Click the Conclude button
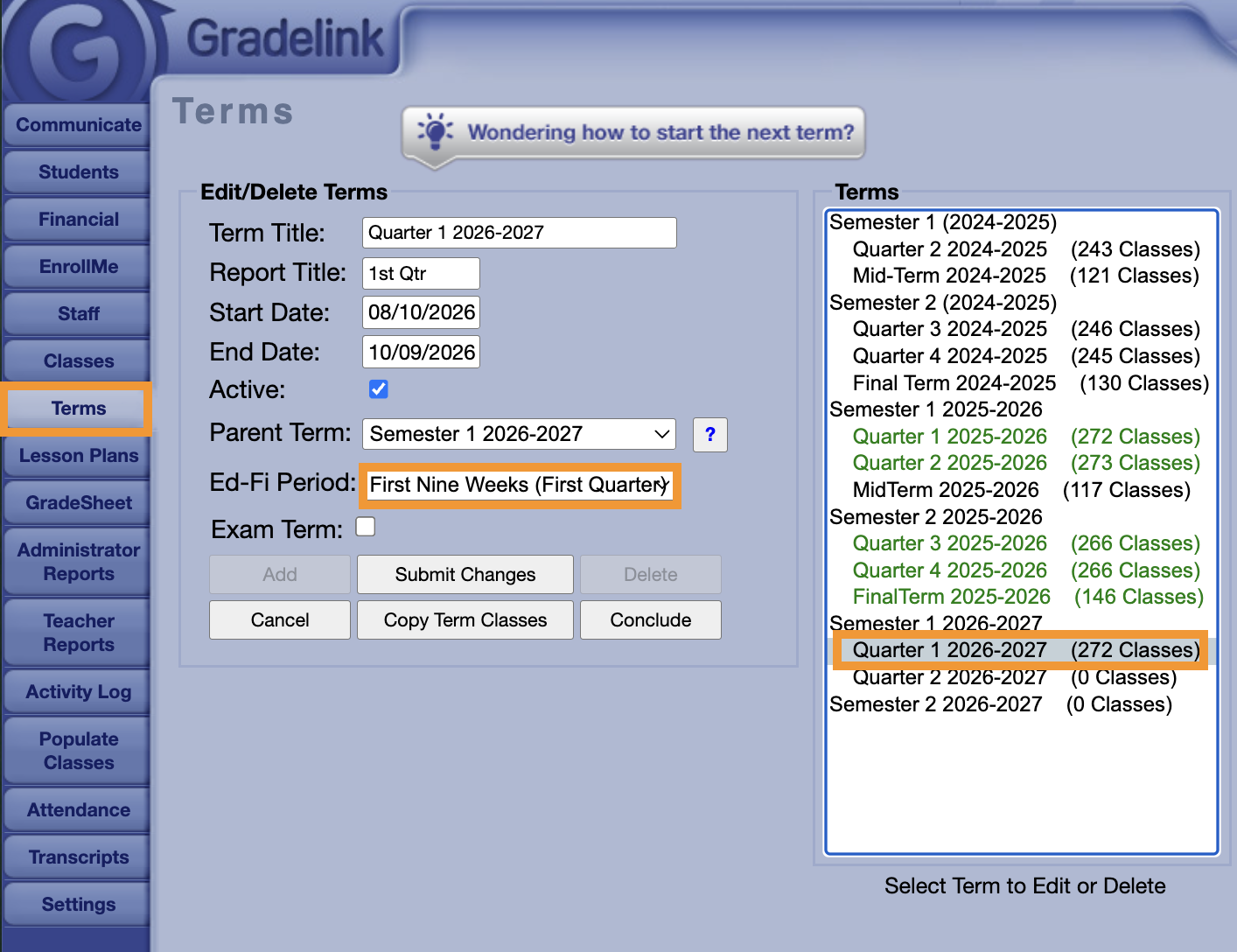Screen dimensions: 1237x952 [x=651, y=619]
